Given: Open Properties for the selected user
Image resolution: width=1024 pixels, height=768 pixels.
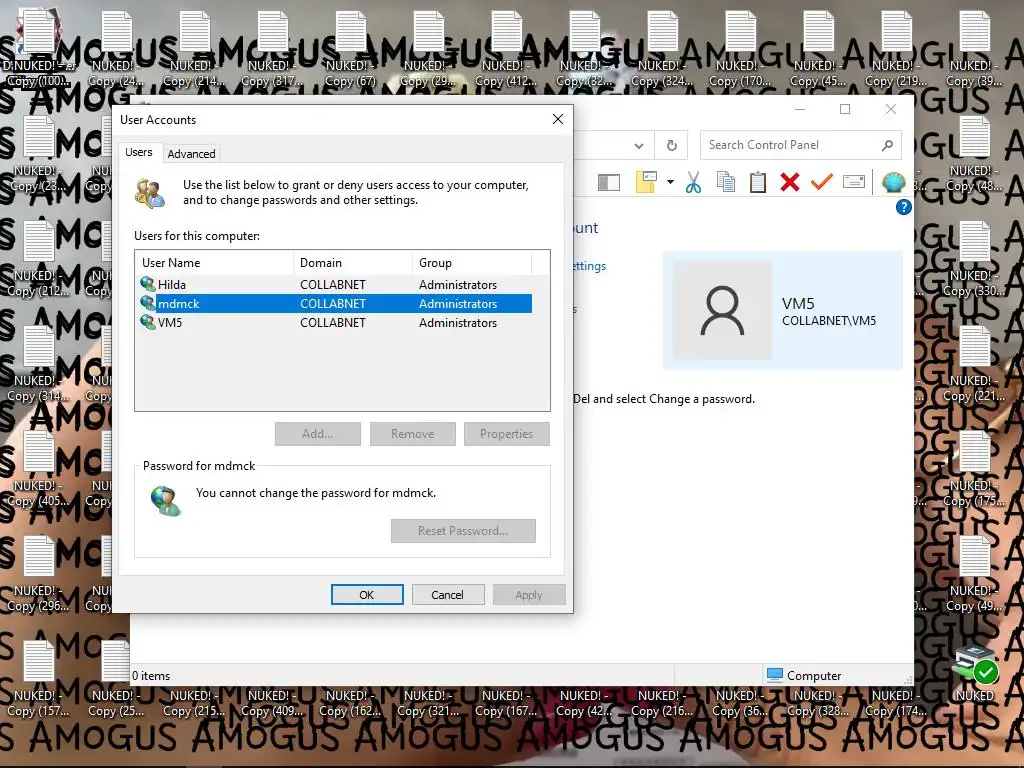Looking at the screenshot, I should tap(506, 434).
